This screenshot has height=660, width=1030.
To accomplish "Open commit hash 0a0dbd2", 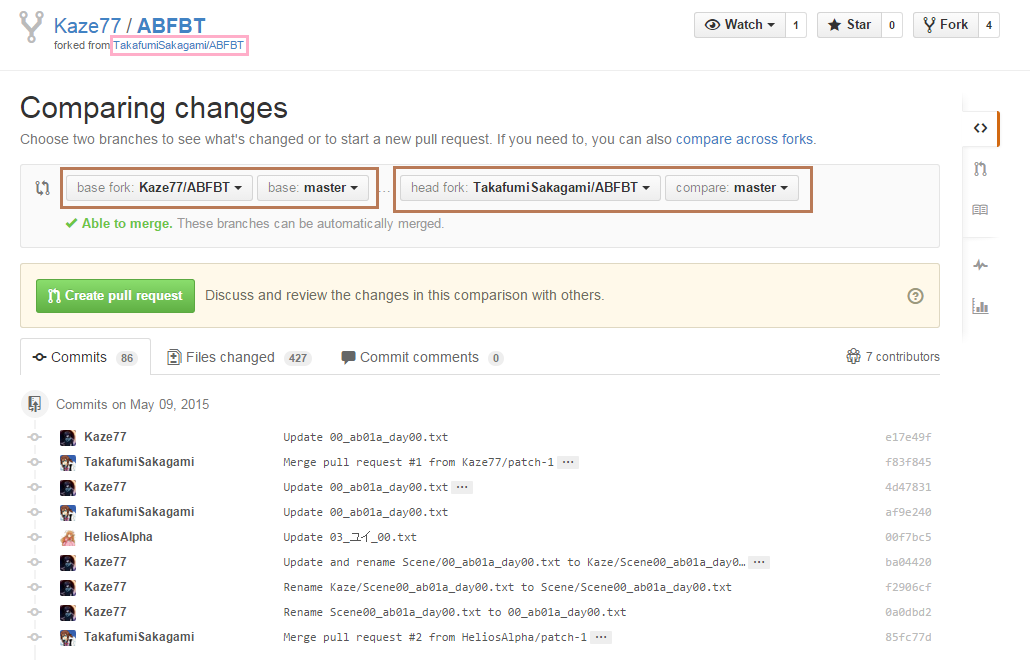I will click(x=908, y=612).
